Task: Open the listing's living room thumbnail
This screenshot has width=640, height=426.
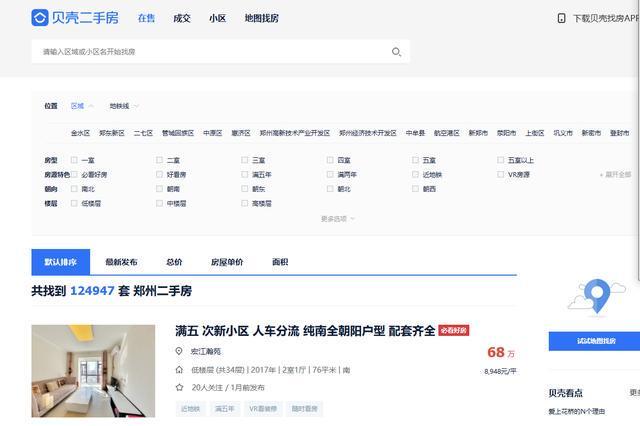Action: pyautogui.click(x=93, y=370)
